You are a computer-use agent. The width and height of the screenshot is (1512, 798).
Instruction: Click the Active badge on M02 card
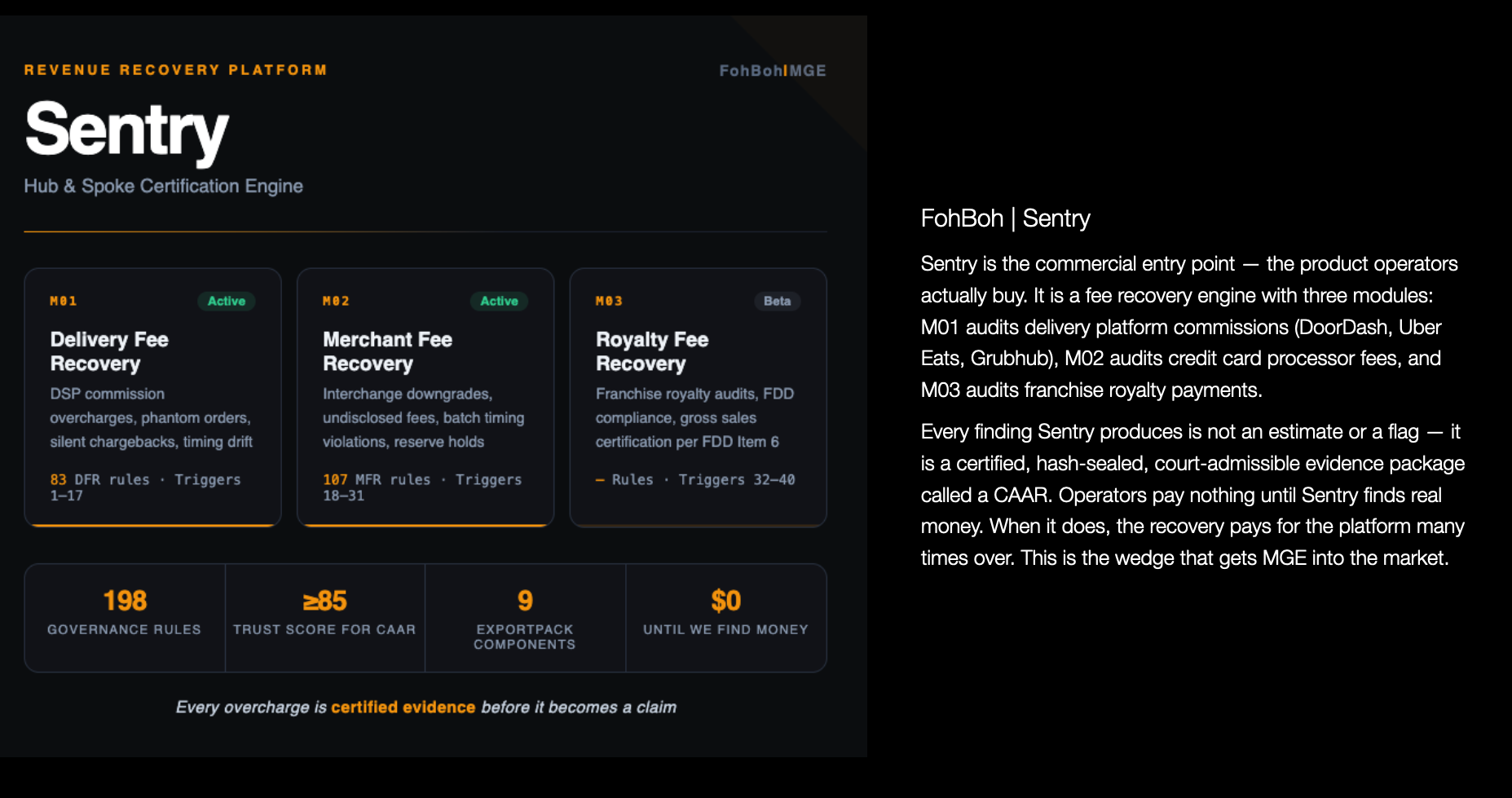[x=499, y=301]
